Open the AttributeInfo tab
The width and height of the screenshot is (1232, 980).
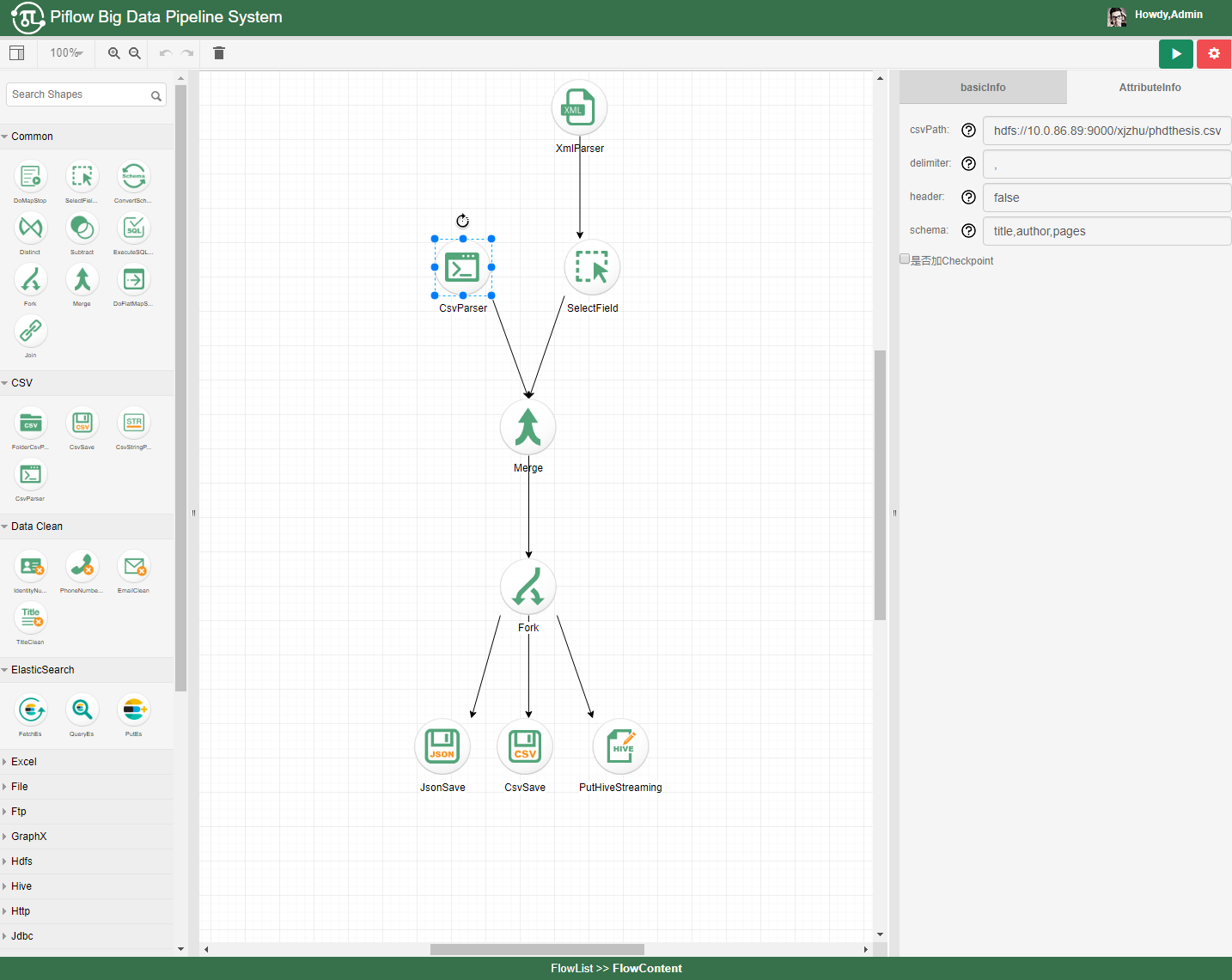(1150, 88)
